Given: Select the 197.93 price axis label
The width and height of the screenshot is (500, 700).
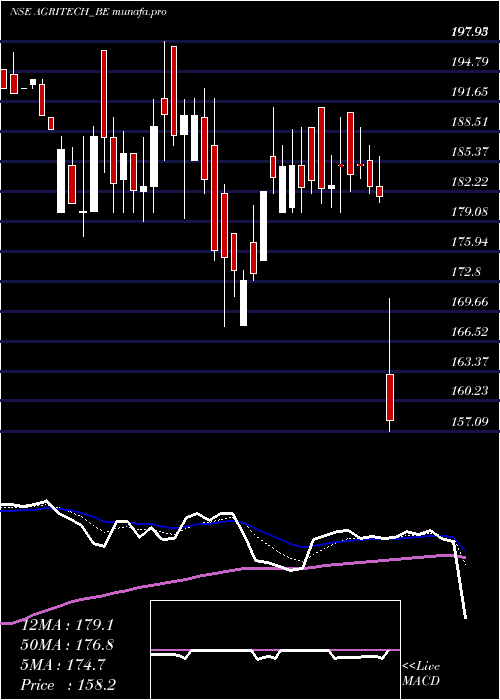Looking at the screenshot, I should (470, 32).
